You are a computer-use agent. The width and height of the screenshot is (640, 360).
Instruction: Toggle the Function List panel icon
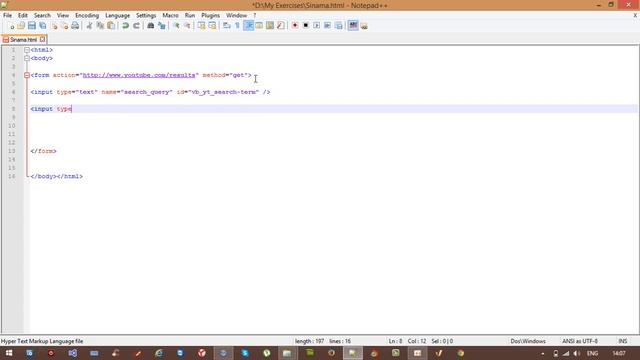(280, 26)
